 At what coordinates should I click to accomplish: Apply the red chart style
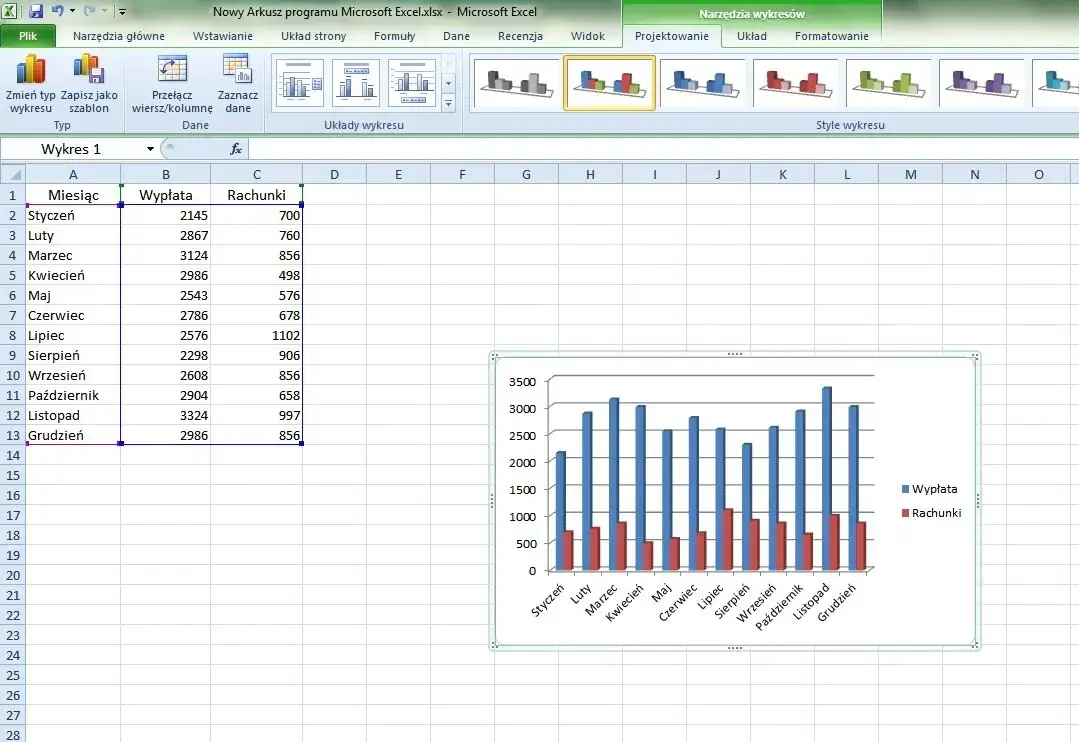coord(795,84)
